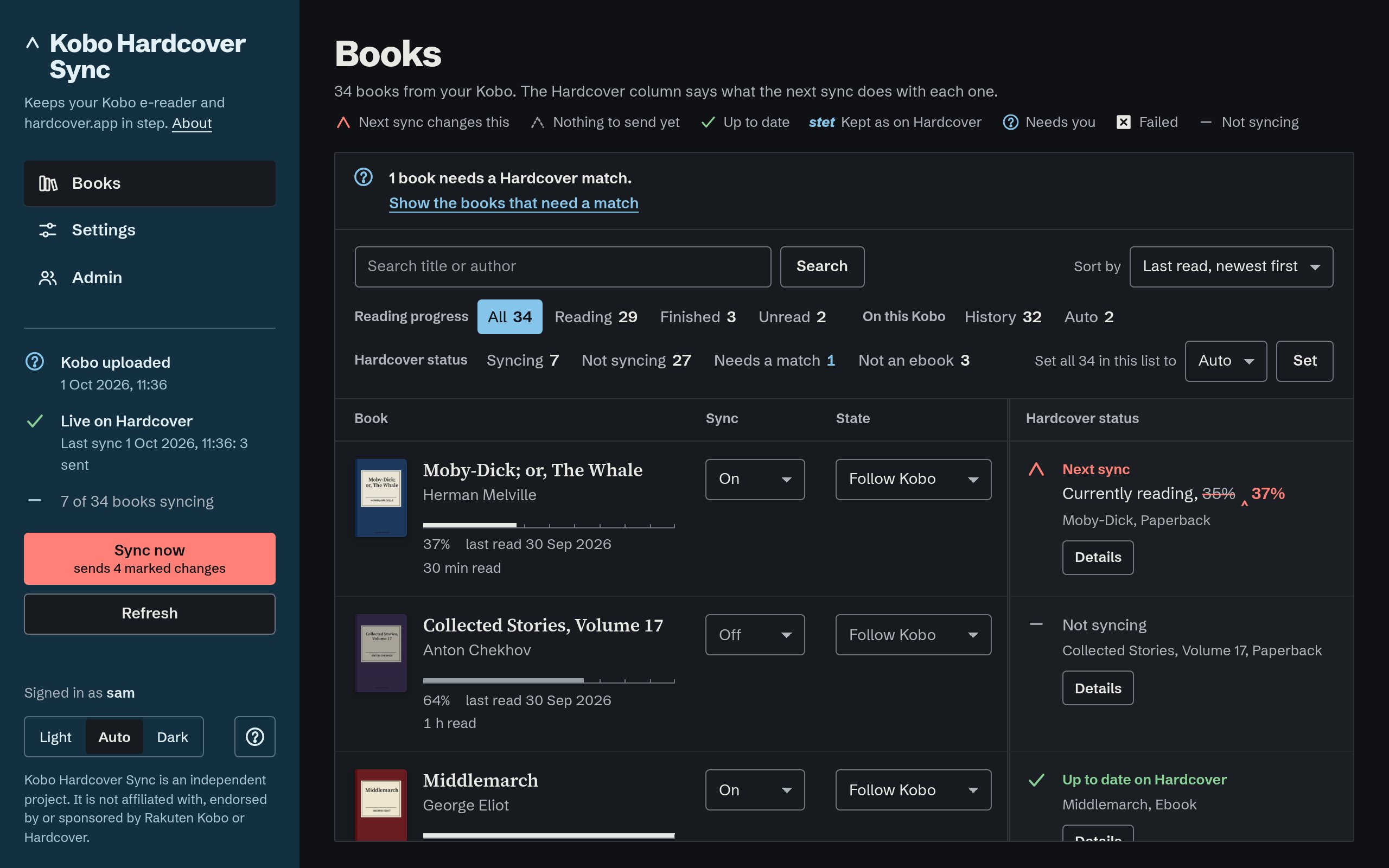
Task: Click the caret logo beside Kobo Hardcover Sync
Action: point(33,43)
